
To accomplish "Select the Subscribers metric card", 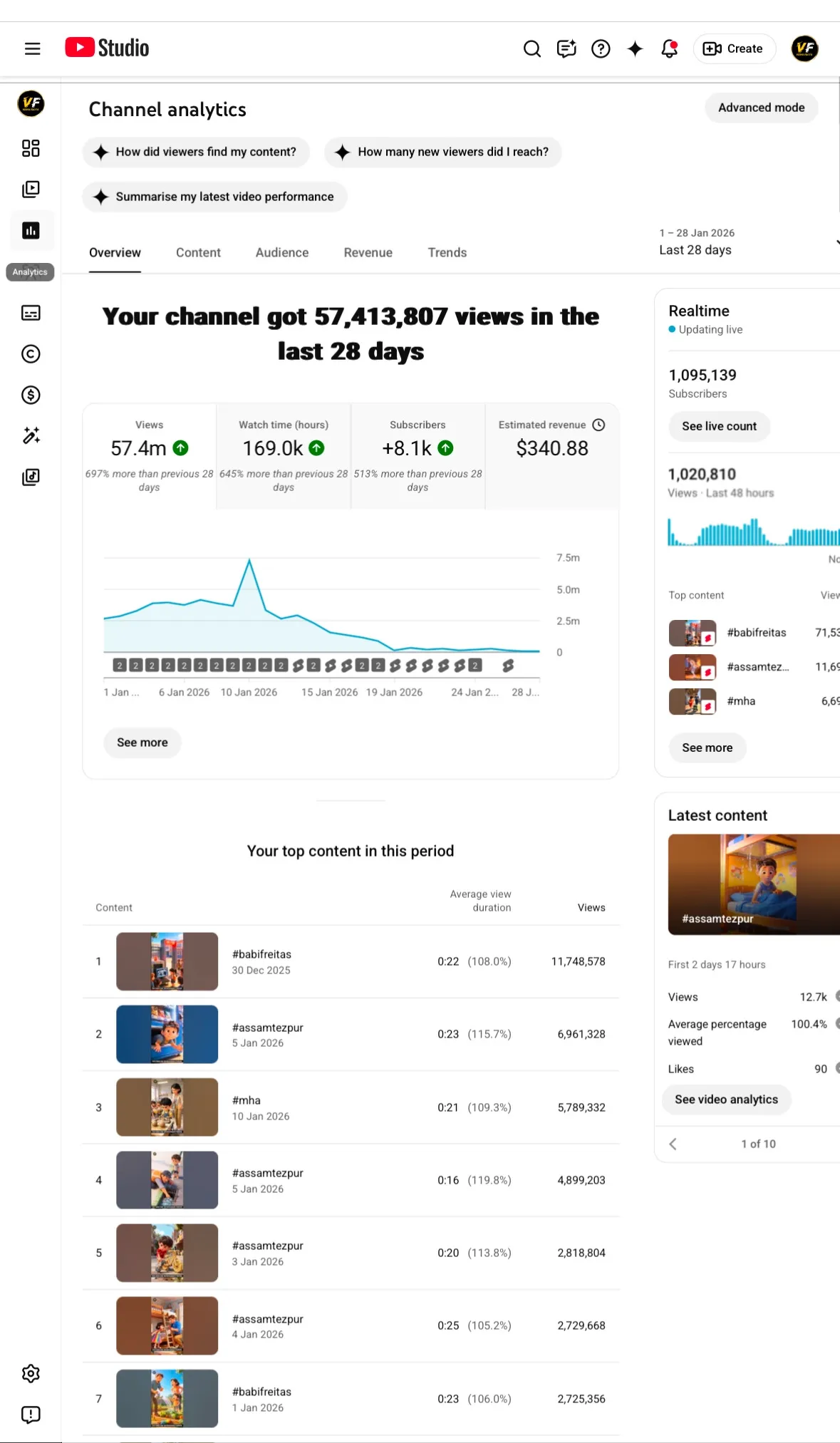I will pyautogui.click(x=418, y=456).
